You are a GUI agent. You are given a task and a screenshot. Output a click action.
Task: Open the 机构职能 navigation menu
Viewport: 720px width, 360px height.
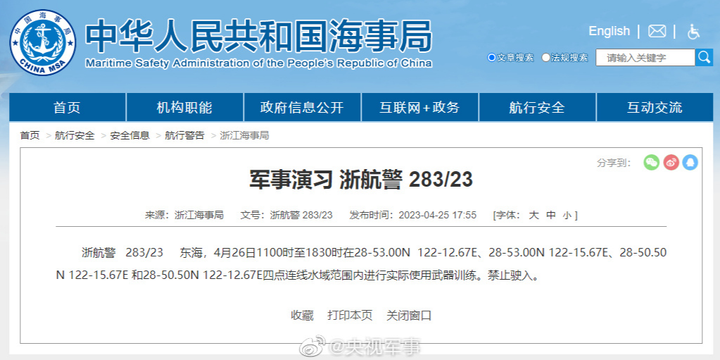tap(185, 107)
